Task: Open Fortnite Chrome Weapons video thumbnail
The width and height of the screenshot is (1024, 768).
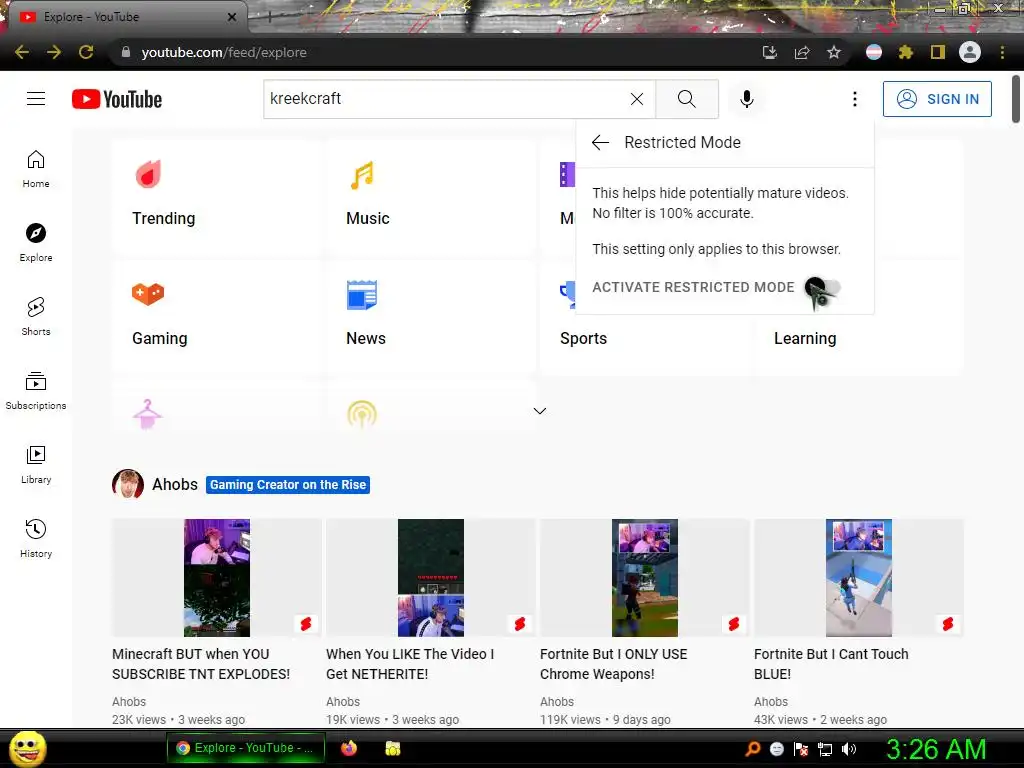Action: [645, 577]
